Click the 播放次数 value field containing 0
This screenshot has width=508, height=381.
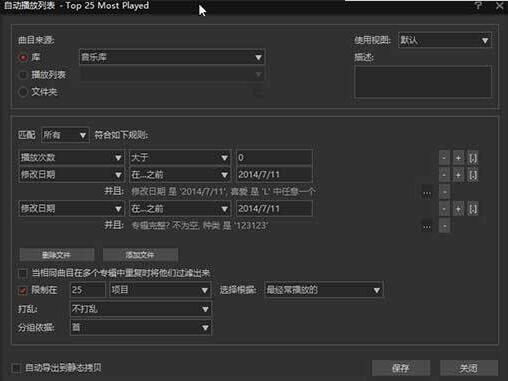pyautogui.click(x=274, y=157)
